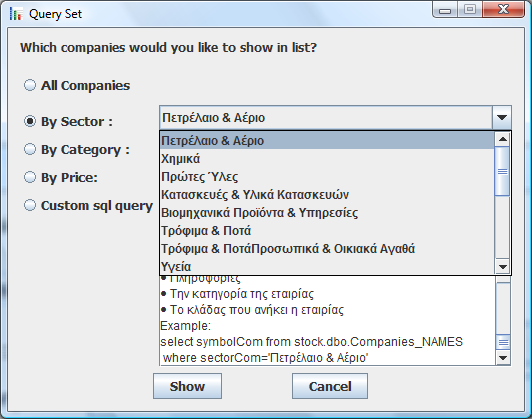Click the dropdown list scrollbar thumb
The width and height of the screenshot is (532, 419).
(x=502, y=171)
